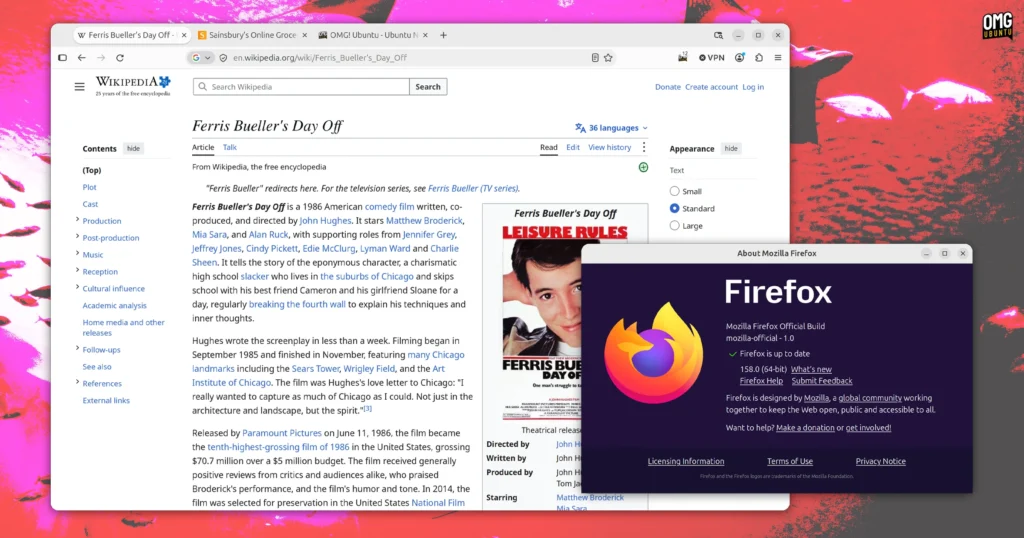Select the Large text size
Screen dimensions: 1024x538
click(x=675, y=225)
